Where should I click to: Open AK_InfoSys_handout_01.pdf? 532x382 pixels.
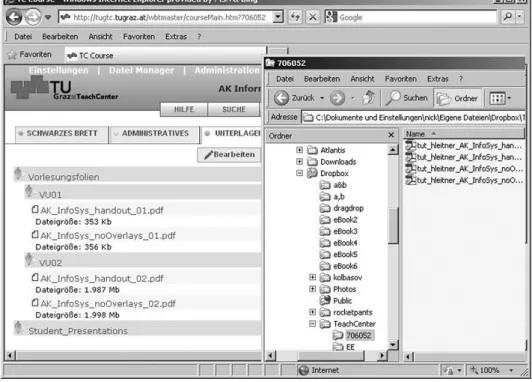(x=102, y=210)
